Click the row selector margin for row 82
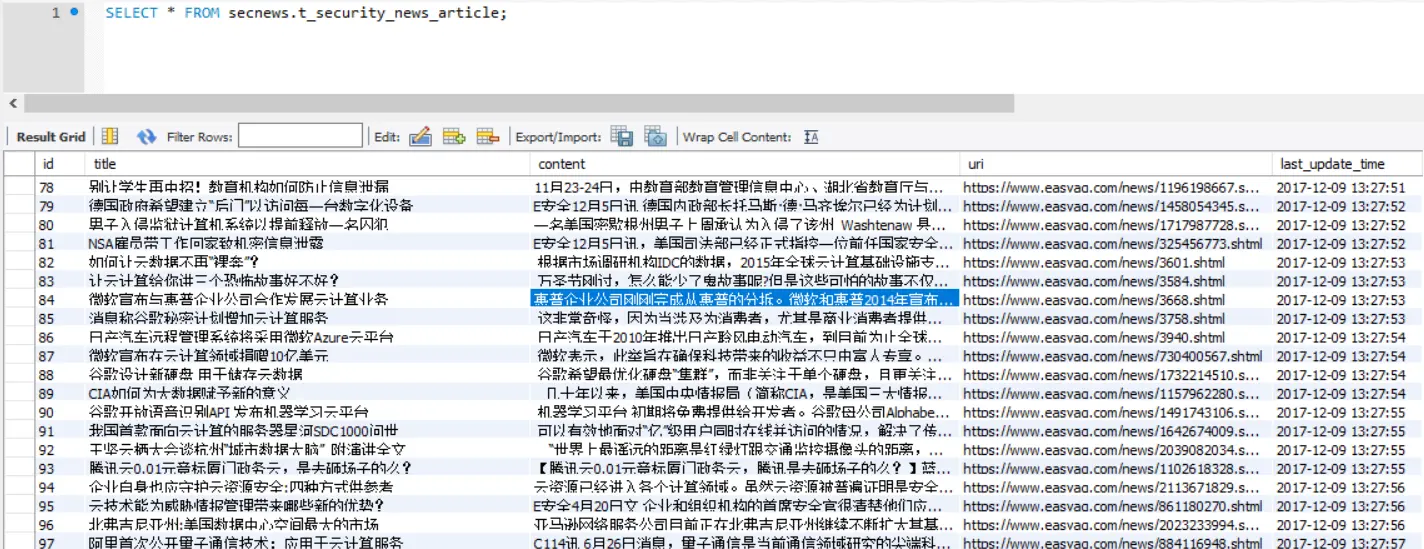Screen dimensions: 1424x549 pos(19,262)
